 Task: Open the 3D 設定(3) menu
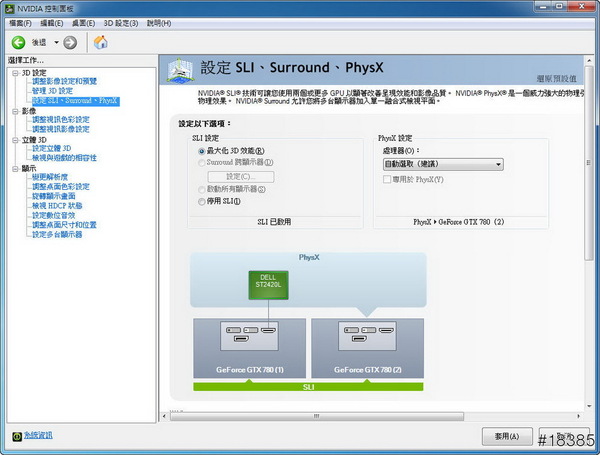tap(121, 23)
